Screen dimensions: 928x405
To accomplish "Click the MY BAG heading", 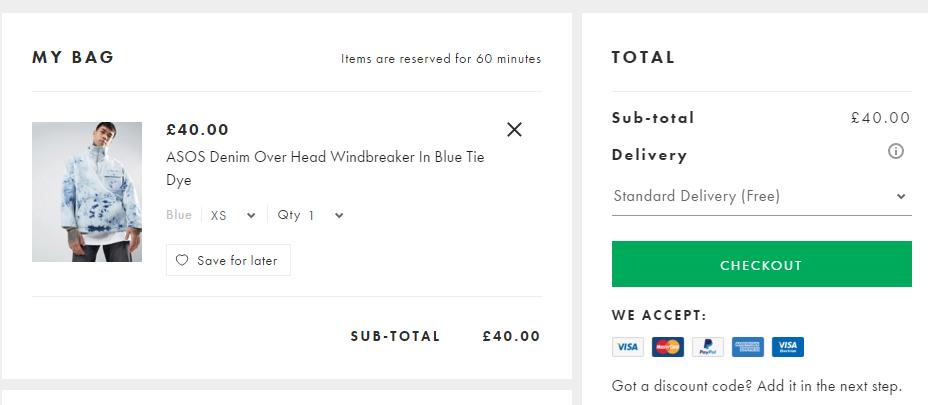I will click(x=73, y=57).
